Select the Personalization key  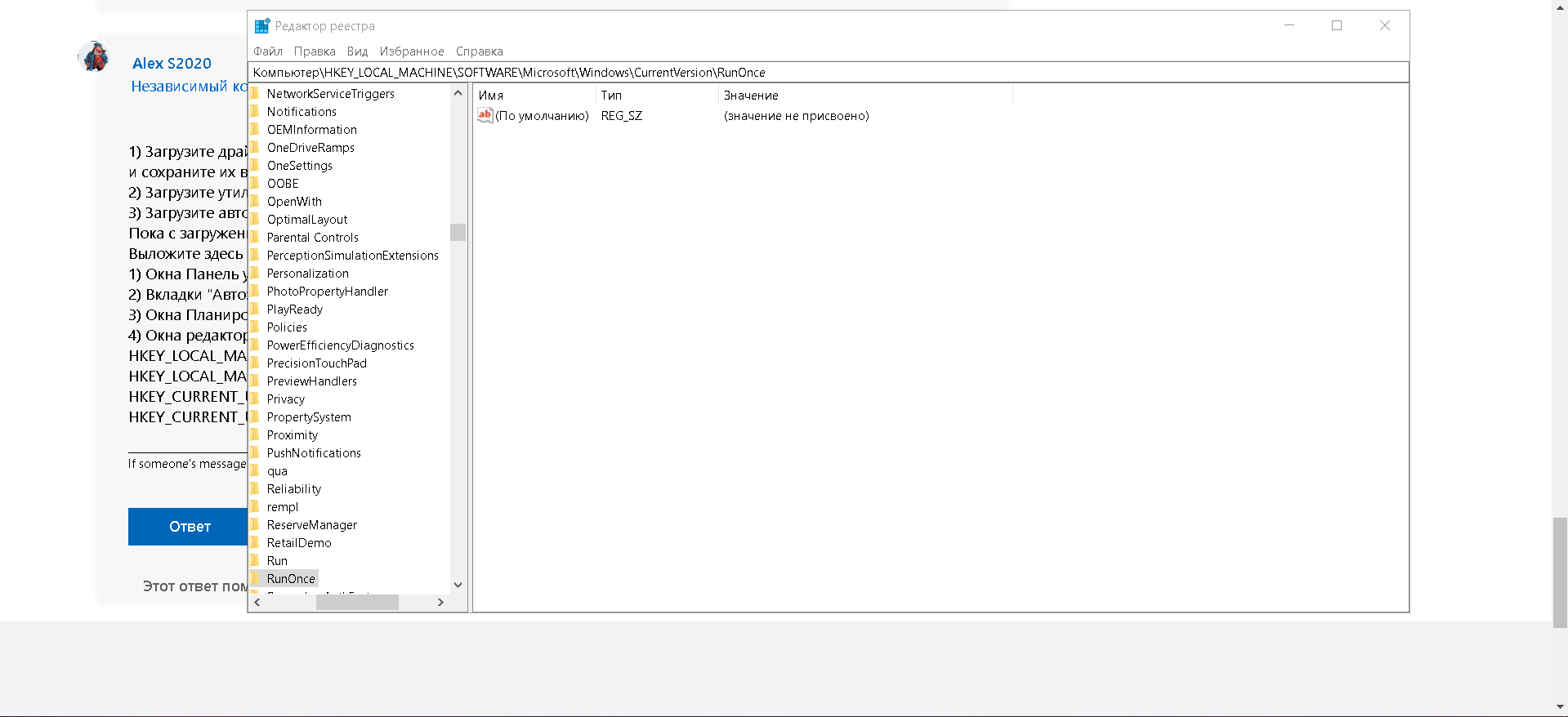307,274
